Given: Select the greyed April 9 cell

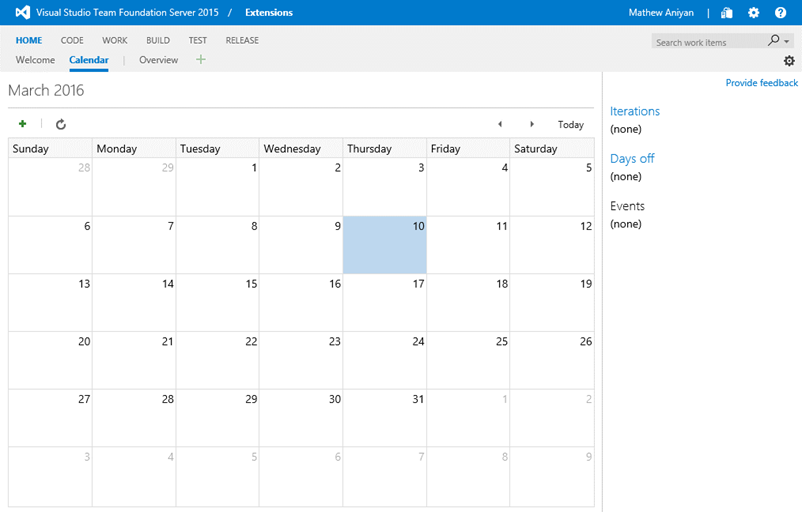Looking at the screenshot, I should pyautogui.click(x=552, y=477).
